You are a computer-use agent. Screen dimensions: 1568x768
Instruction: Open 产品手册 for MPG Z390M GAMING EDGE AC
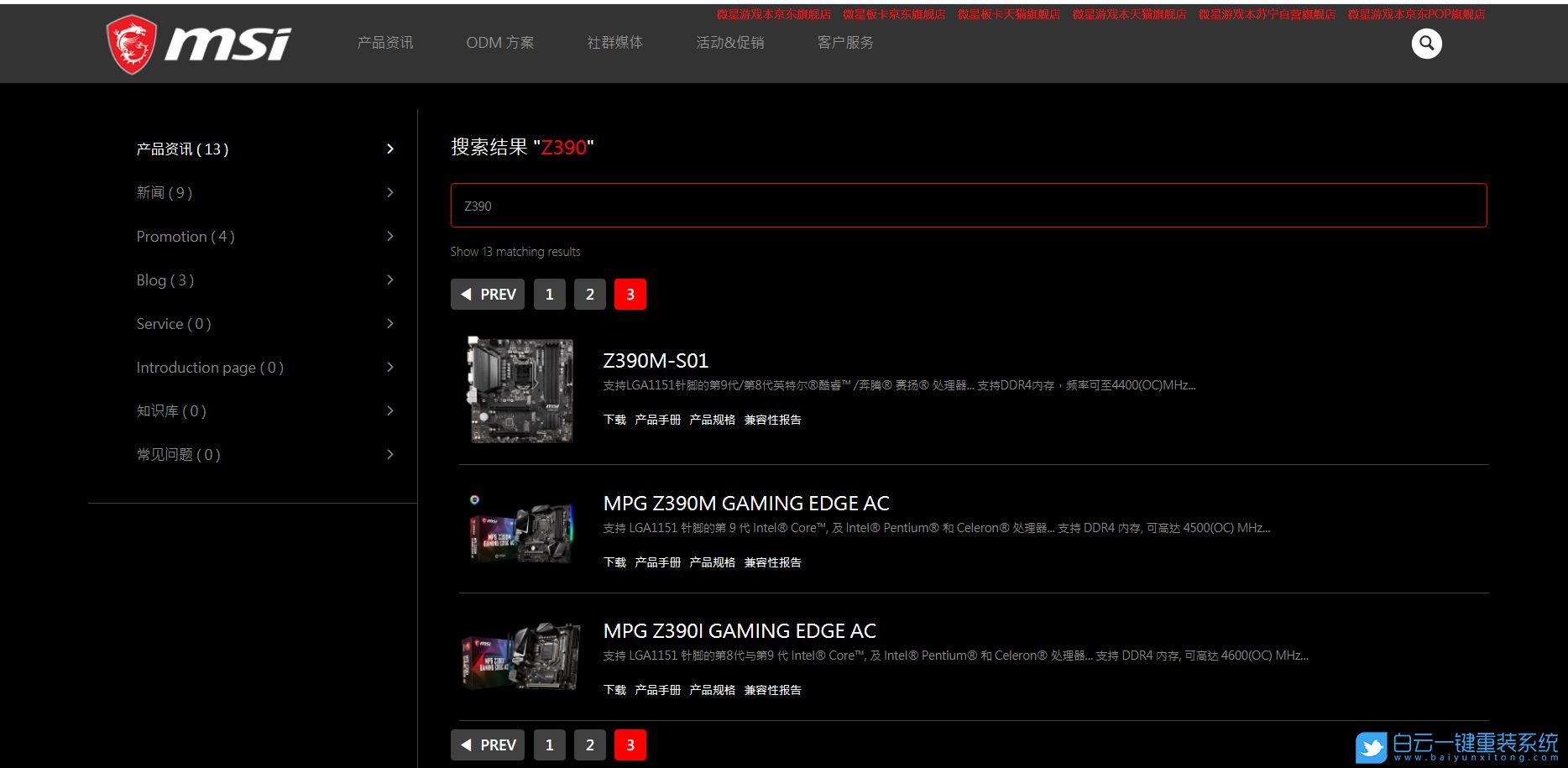pyautogui.click(x=657, y=562)
